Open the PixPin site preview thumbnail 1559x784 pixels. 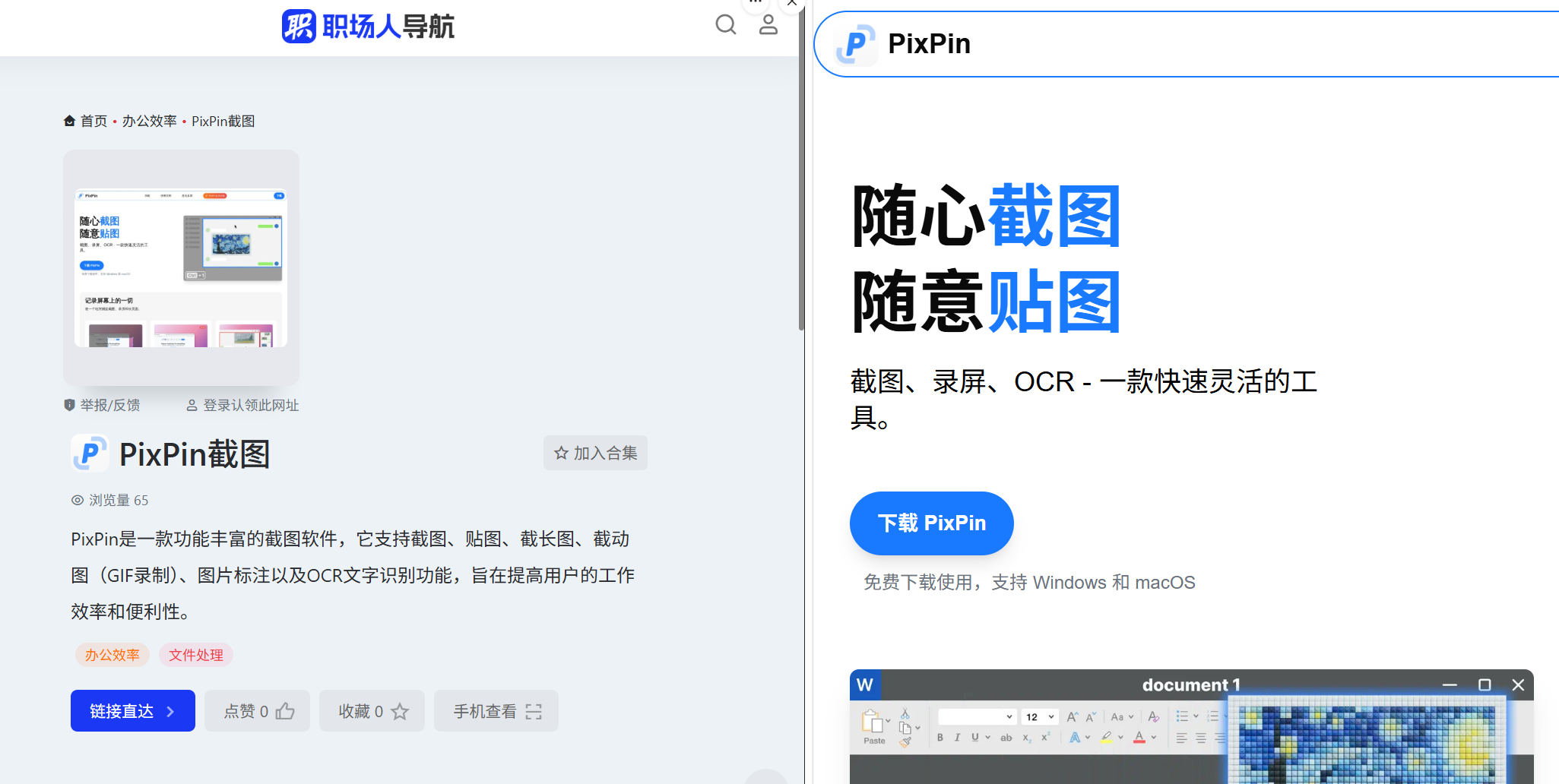tap(181, 267)
